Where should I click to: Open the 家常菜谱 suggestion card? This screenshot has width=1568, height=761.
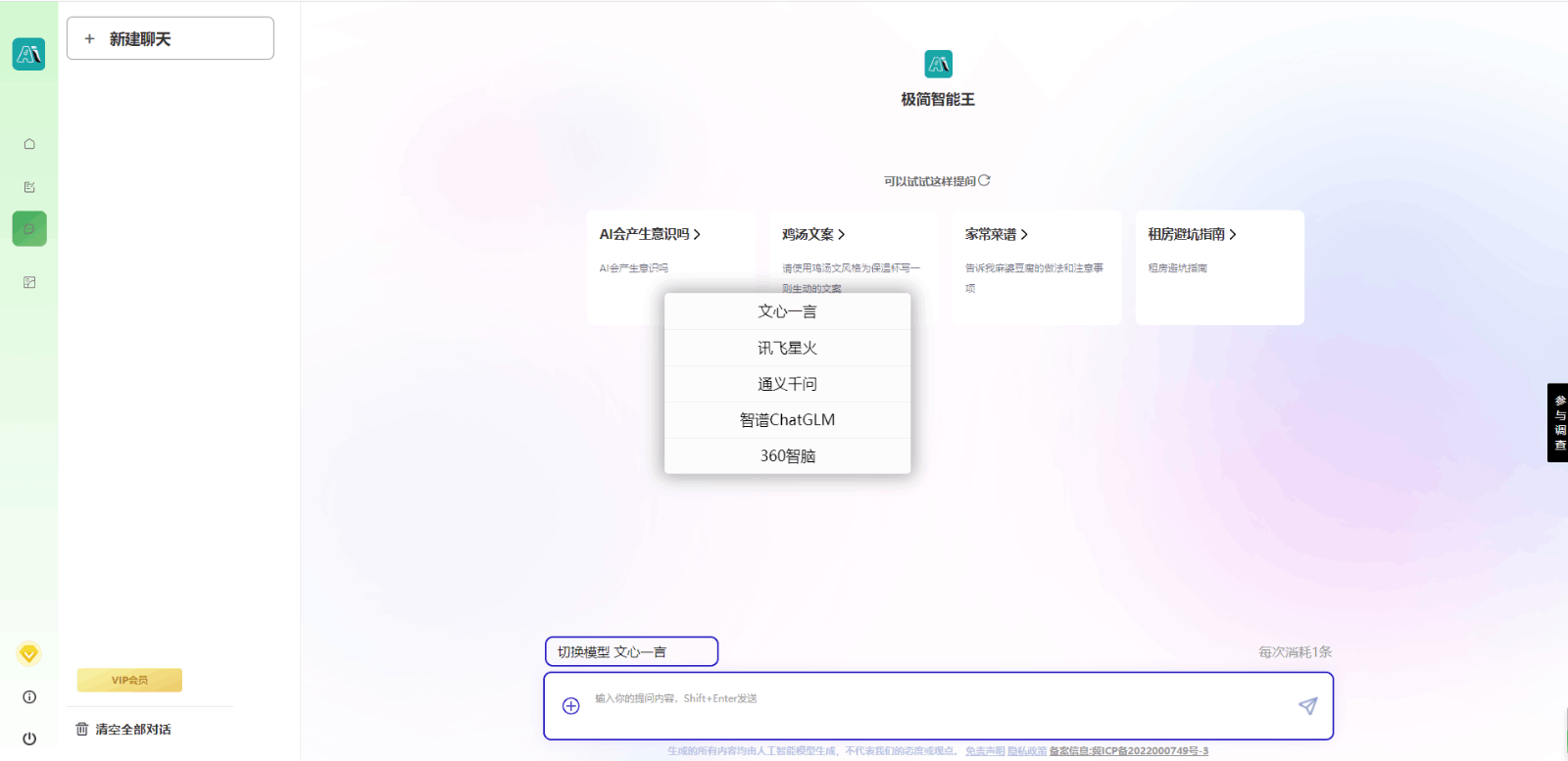coord(1037,267)
